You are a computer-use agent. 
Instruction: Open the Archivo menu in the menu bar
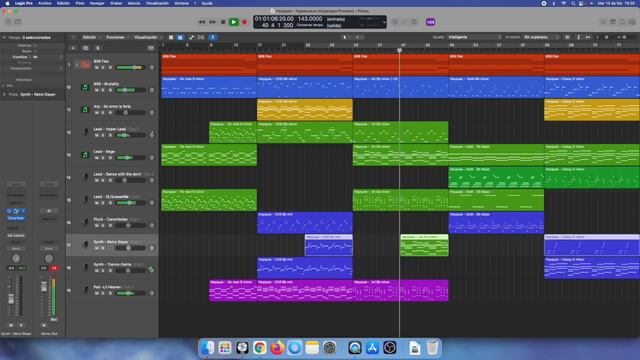pyautogui.click(x=45, y=3)
